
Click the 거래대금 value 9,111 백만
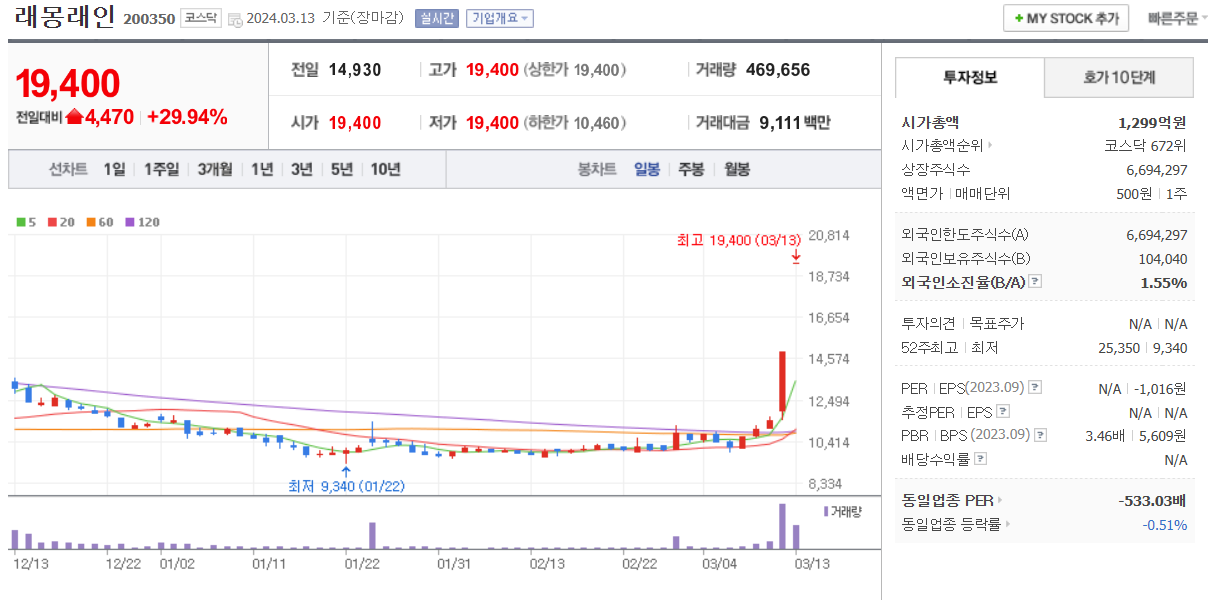(x=795, y=123)
